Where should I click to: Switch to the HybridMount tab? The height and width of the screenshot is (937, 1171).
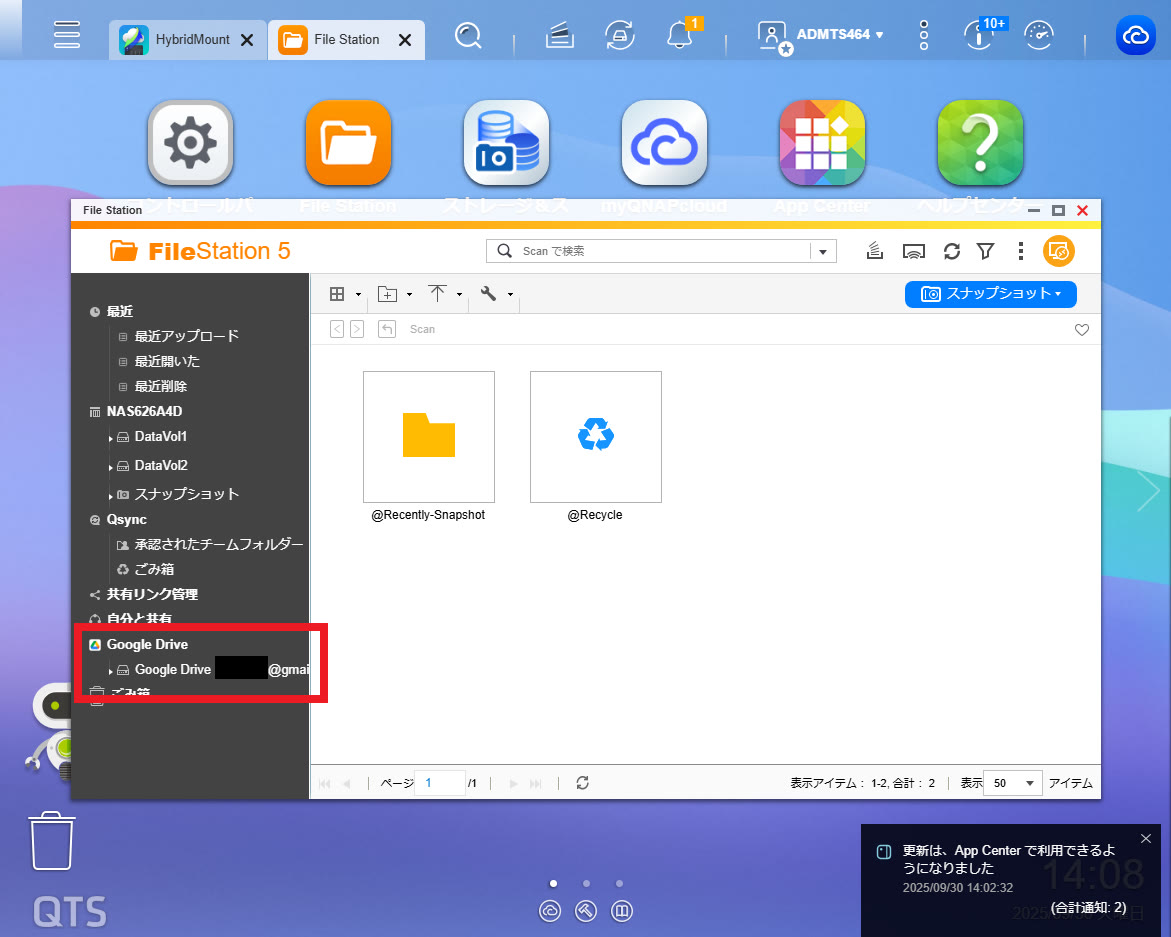click(178, 40)
